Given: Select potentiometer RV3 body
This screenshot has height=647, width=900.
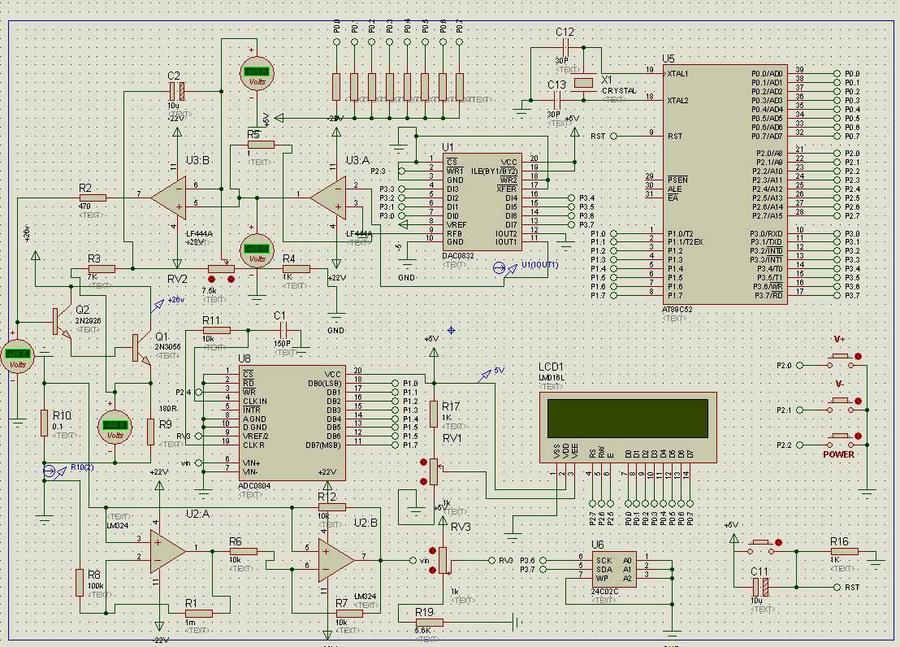Looking at the screenshot, I should pyautogui.click(x=443, y=560).
